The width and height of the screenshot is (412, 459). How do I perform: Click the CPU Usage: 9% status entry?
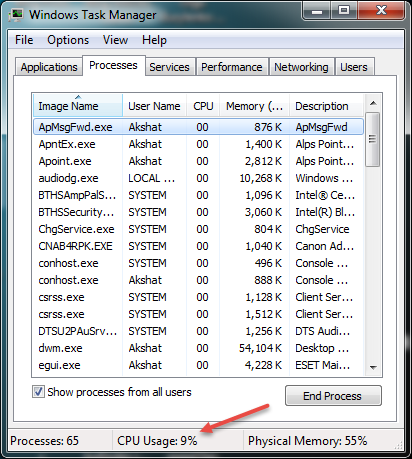(157, 441)
